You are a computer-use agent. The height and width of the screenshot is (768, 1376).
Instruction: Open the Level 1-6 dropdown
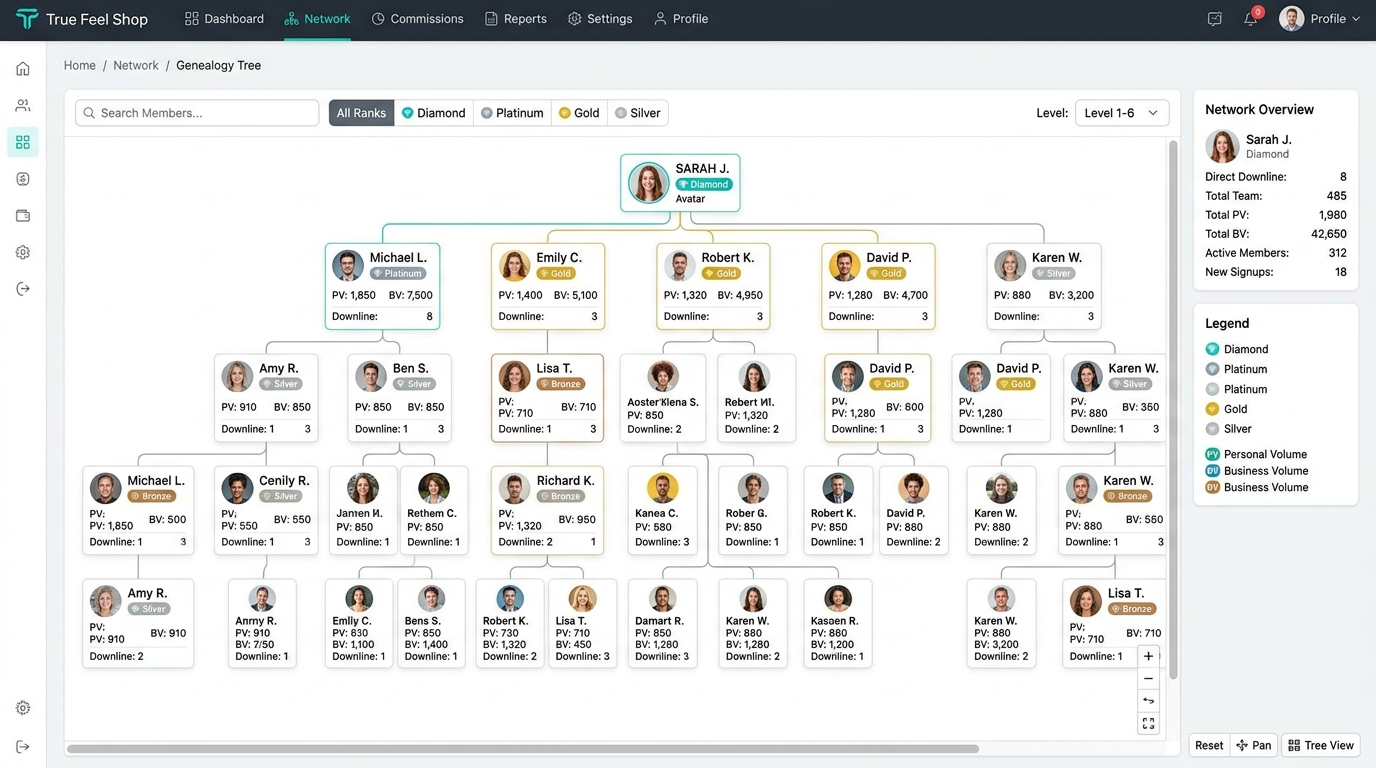coord(1121,113)
